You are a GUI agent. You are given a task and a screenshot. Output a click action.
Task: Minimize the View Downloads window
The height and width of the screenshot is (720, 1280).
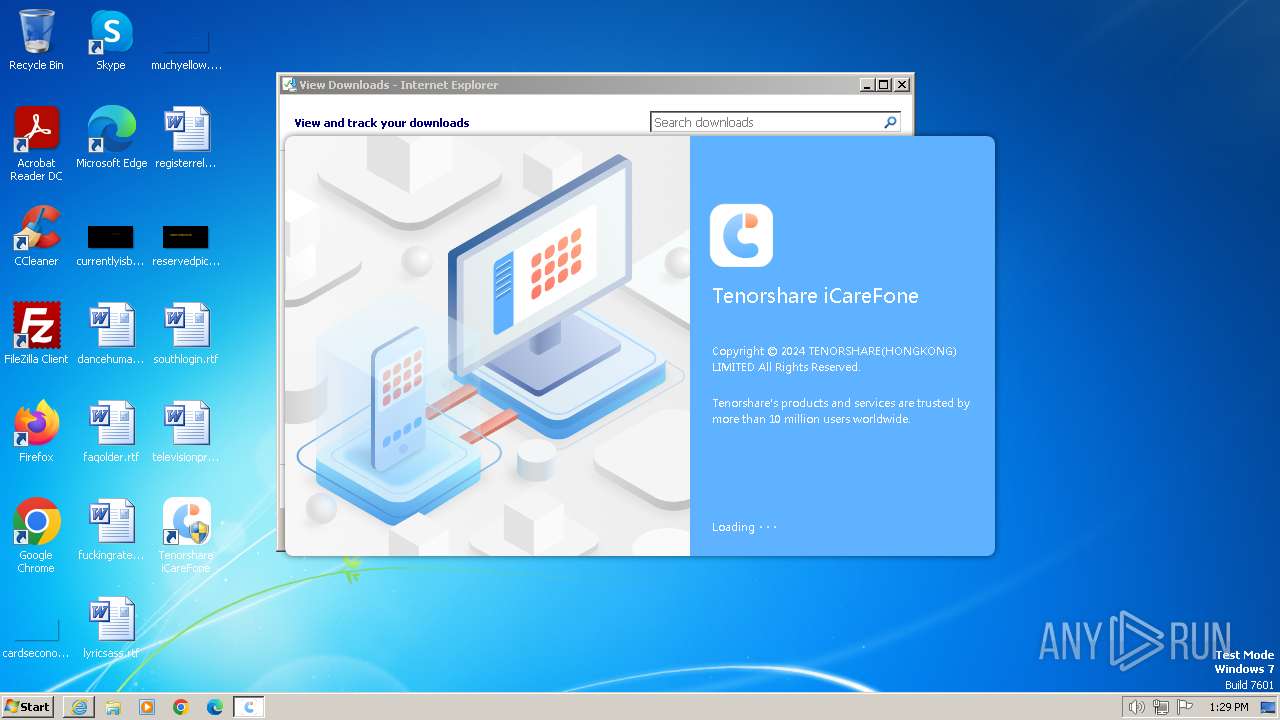pos(867,85)
